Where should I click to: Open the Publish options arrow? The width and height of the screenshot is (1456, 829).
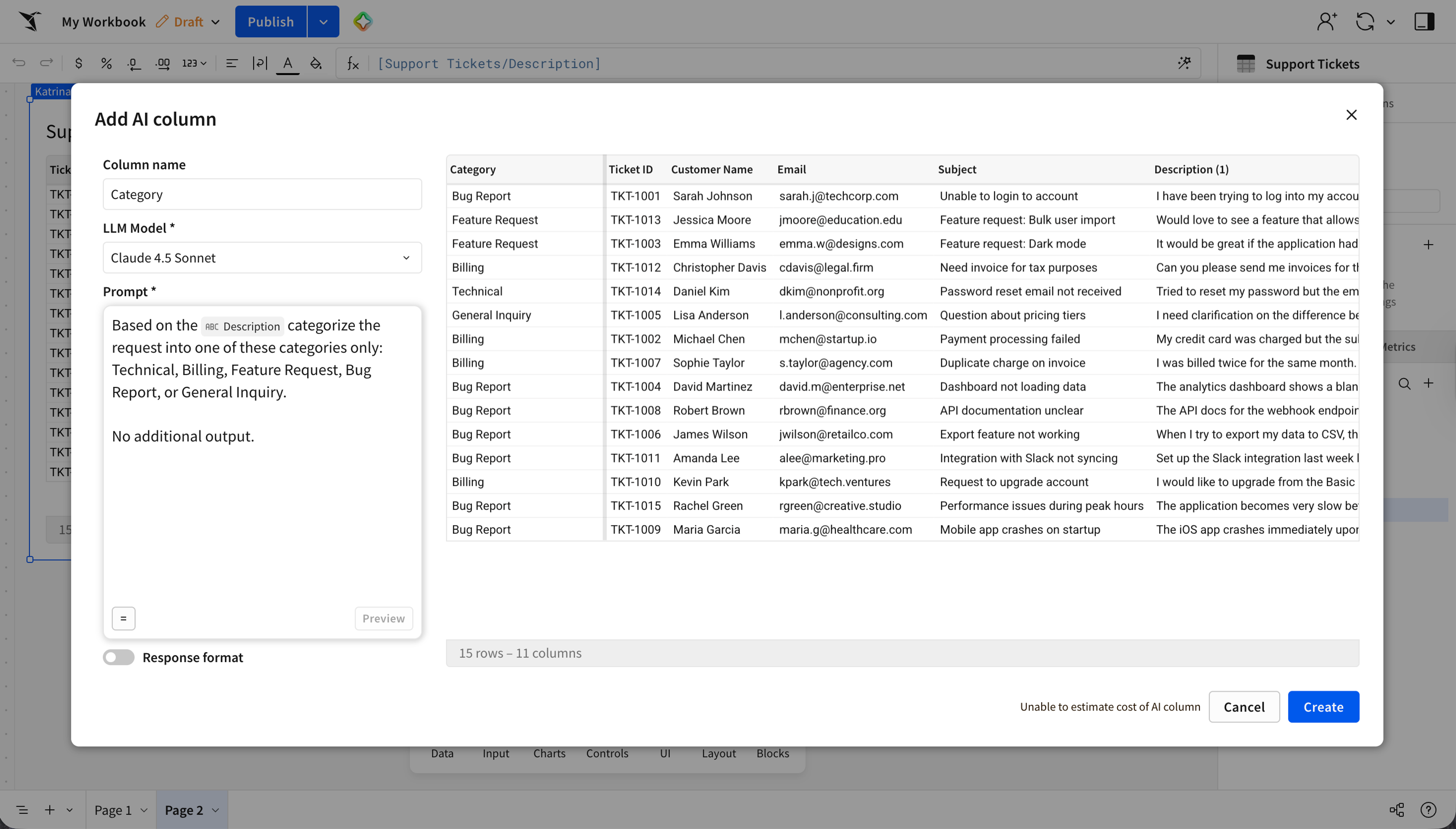tap(323, 22)
